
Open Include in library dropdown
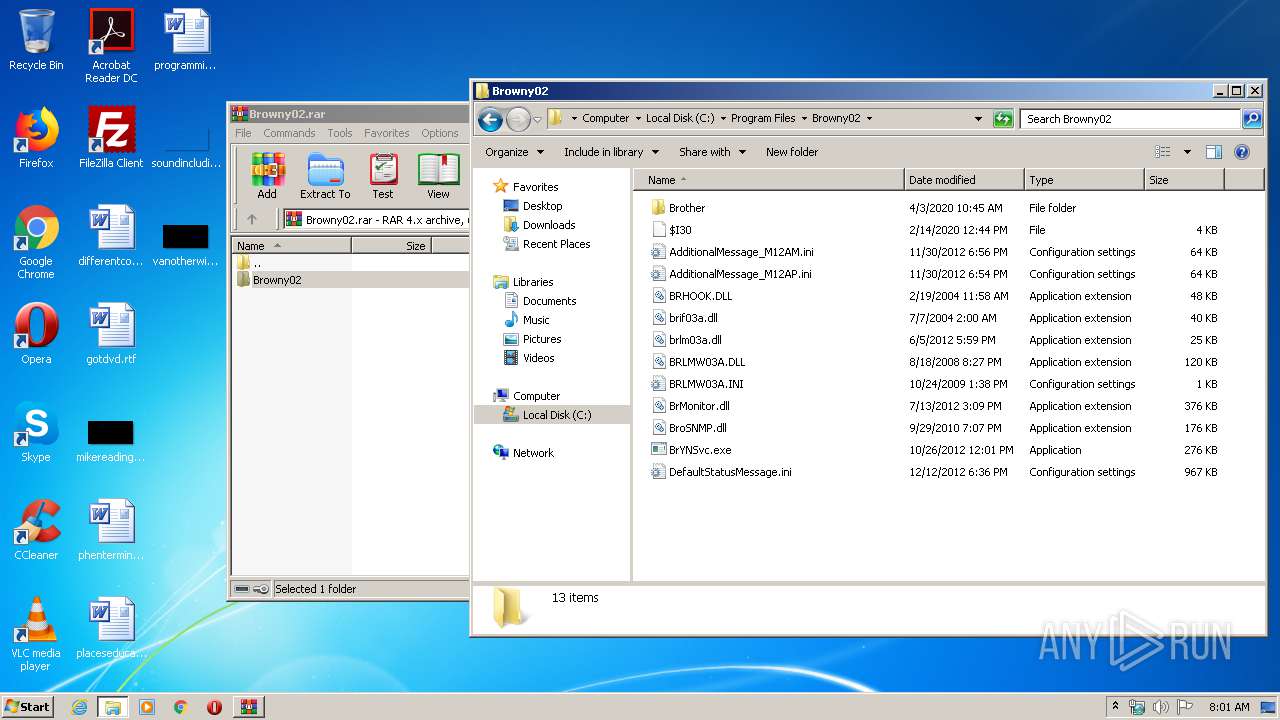pyautogui.click(x=611, y=152)
